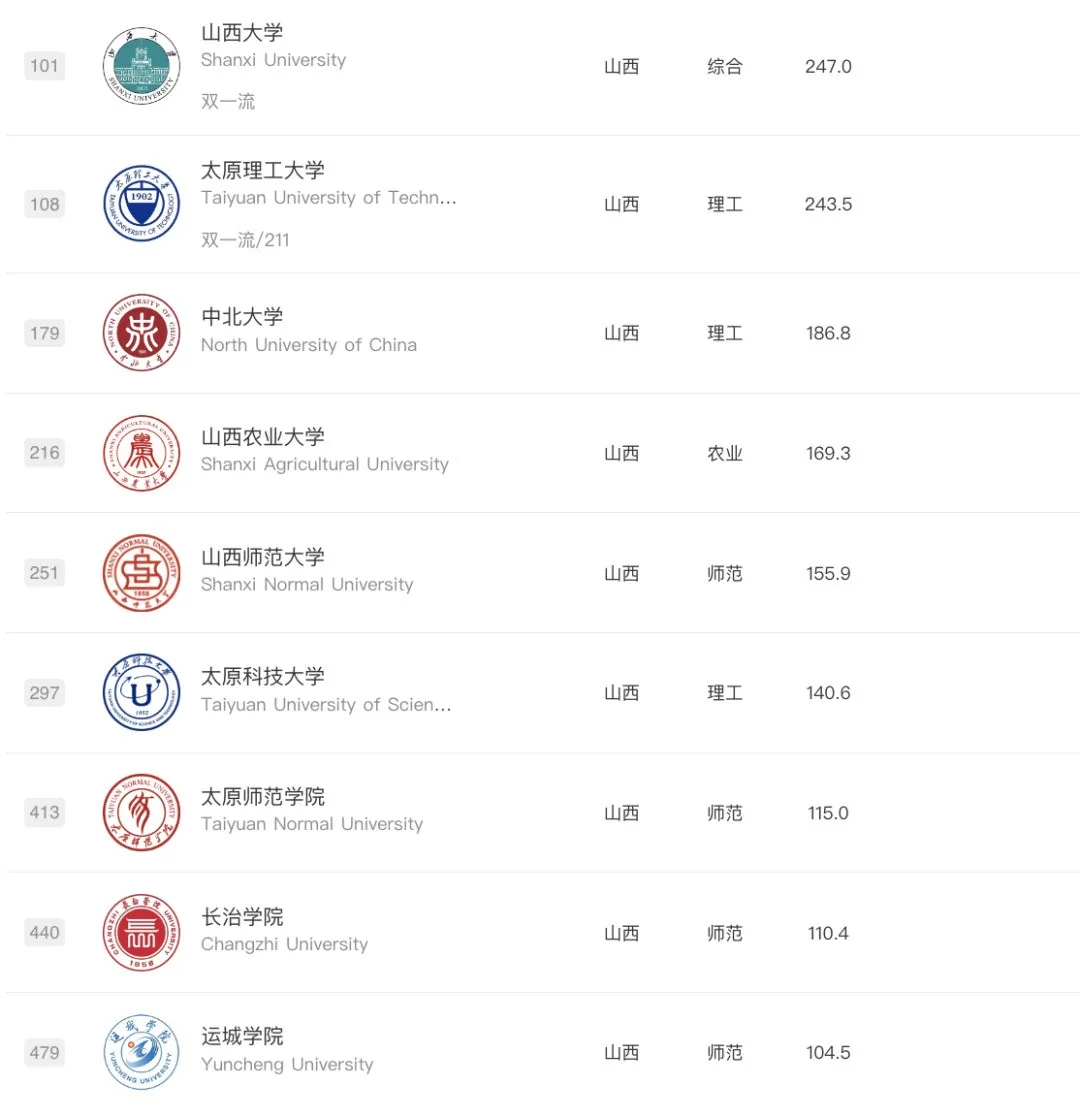
Task: Open Taiyuan University of Technology emblem
Action: [141, 203]
